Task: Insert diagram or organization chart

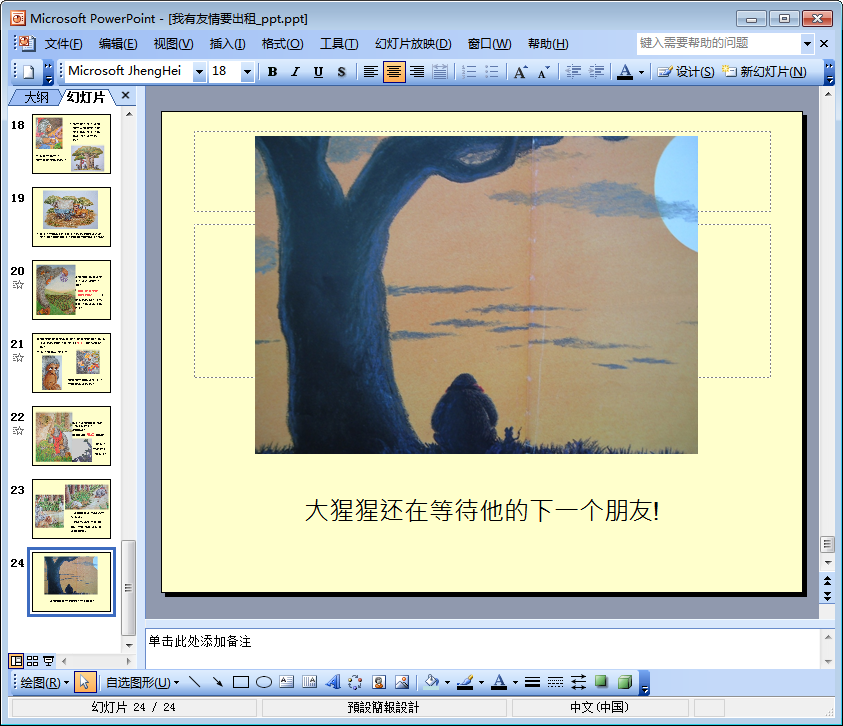Action: 355,682
